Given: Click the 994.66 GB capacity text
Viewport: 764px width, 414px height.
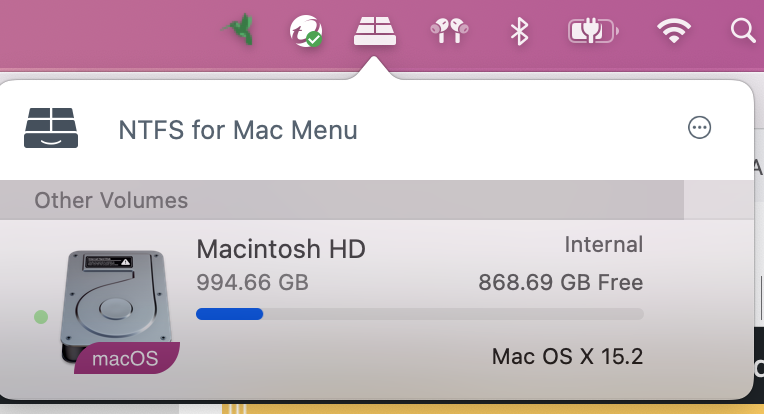Looking at the screenshot, I should coord(252,282).
